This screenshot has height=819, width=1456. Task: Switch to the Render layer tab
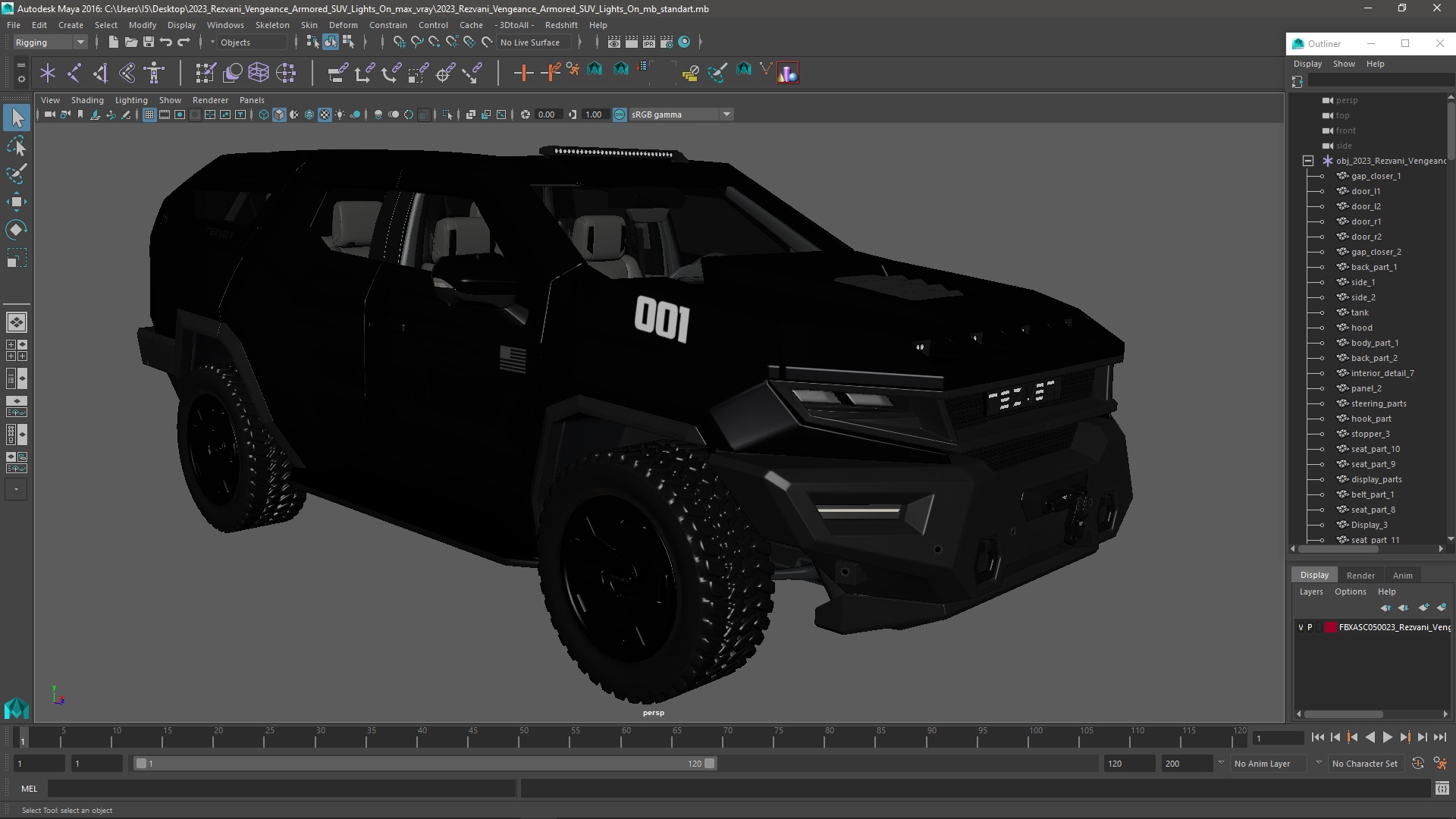pyautogui.click(x=1360, y=575)
